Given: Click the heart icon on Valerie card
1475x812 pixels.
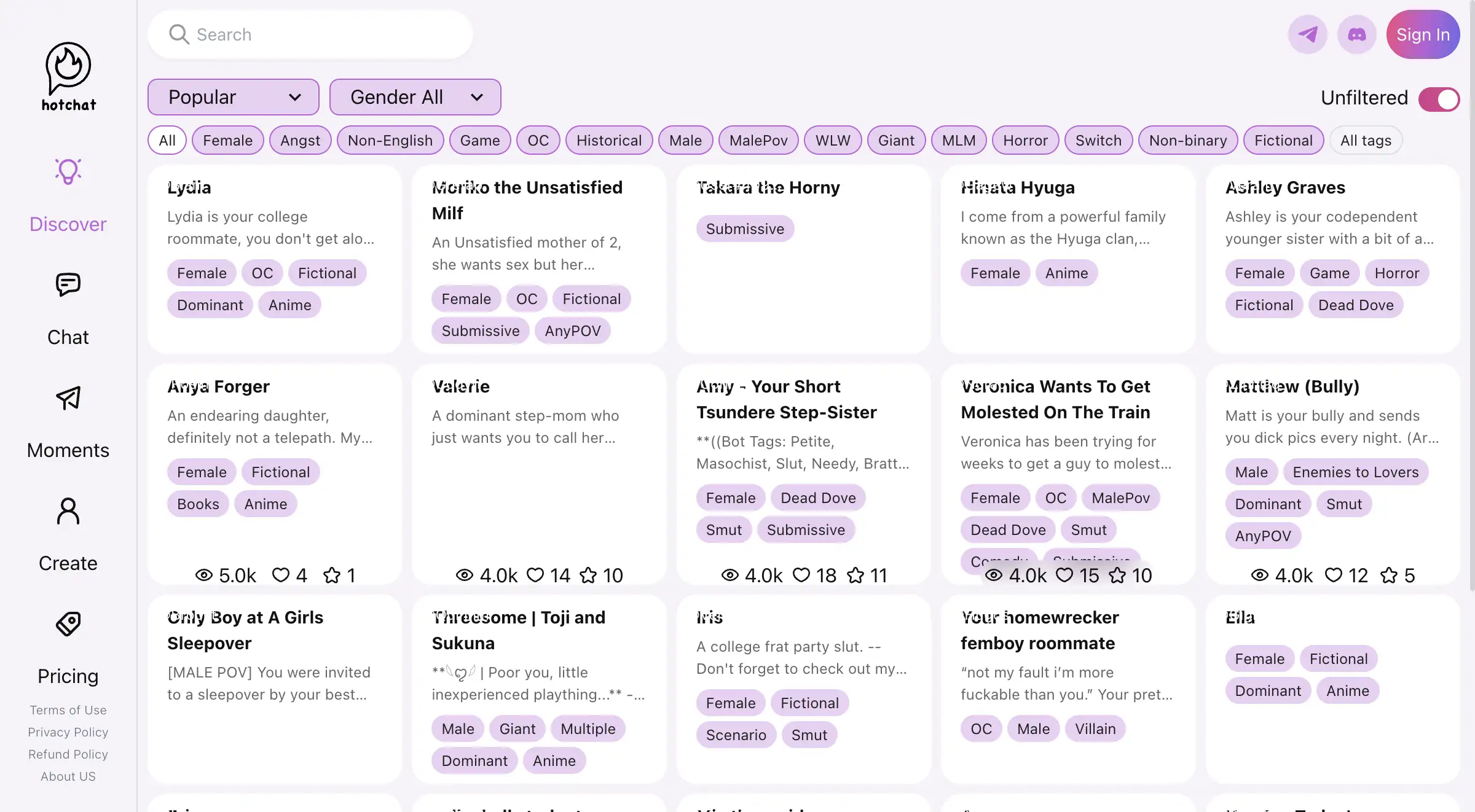Looking at the screenshot, I should click(x=535, y=575).
